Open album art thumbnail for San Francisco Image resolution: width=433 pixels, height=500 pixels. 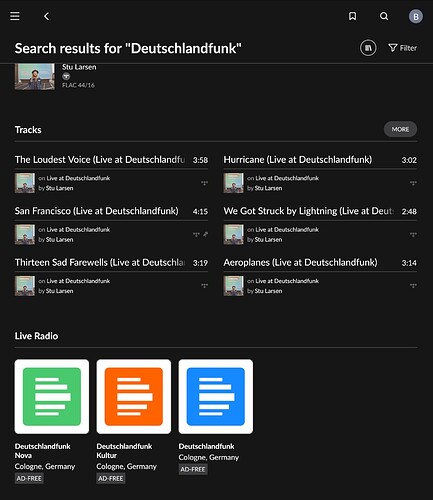pos(25,234)
